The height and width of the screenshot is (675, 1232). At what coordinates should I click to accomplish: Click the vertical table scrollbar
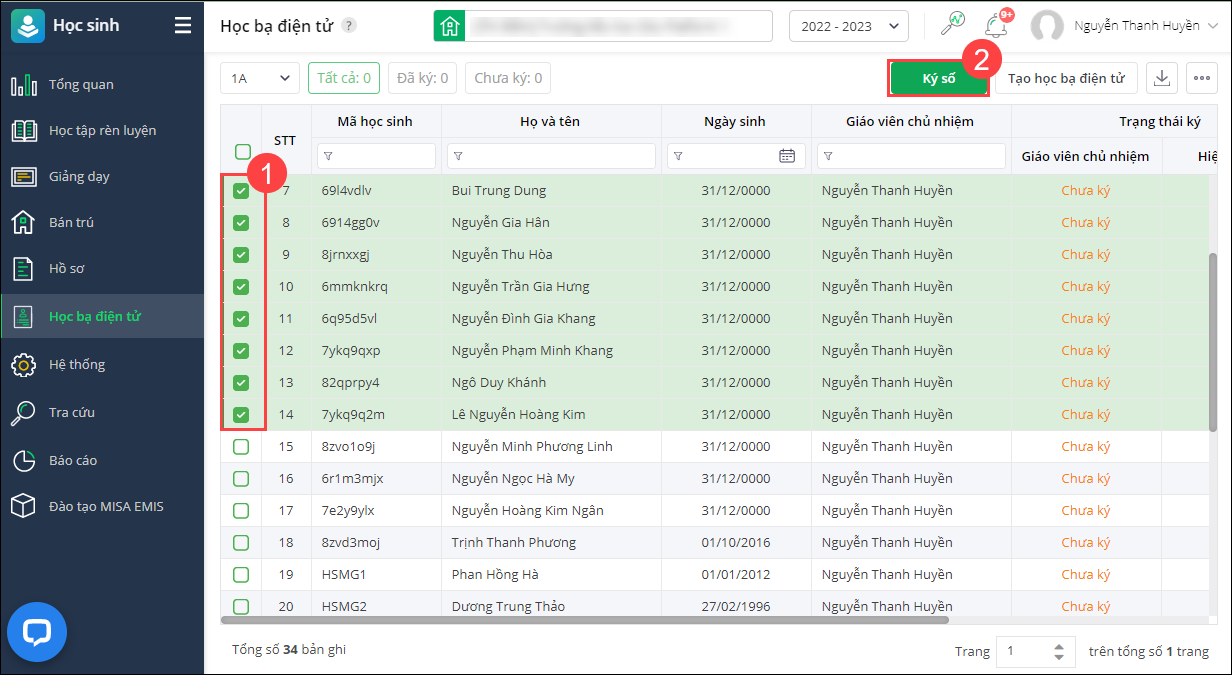pyautogui.click(x=1213, y=342)
